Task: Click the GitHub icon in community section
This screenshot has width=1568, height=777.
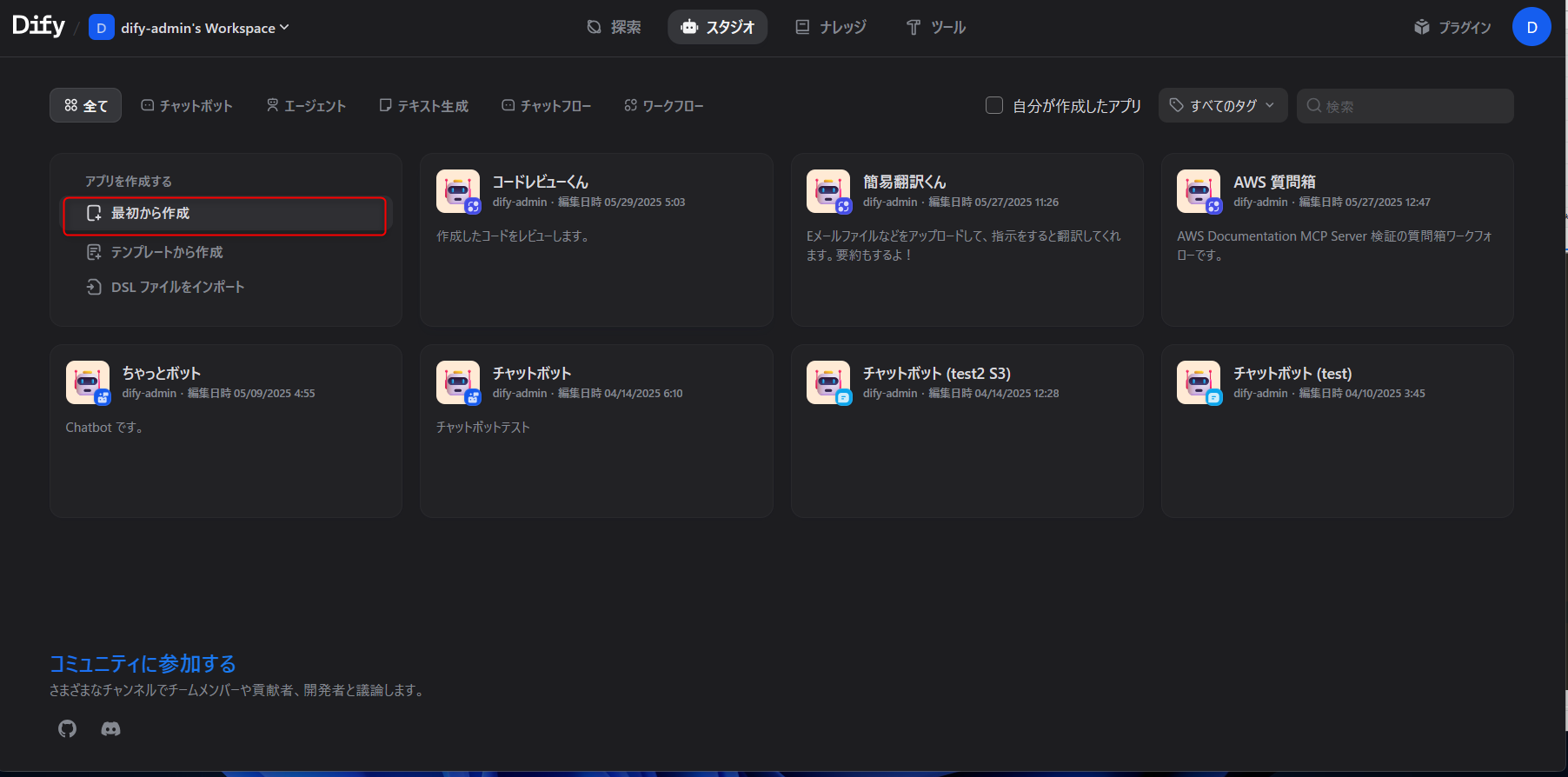Action: (x=67, y=728)
